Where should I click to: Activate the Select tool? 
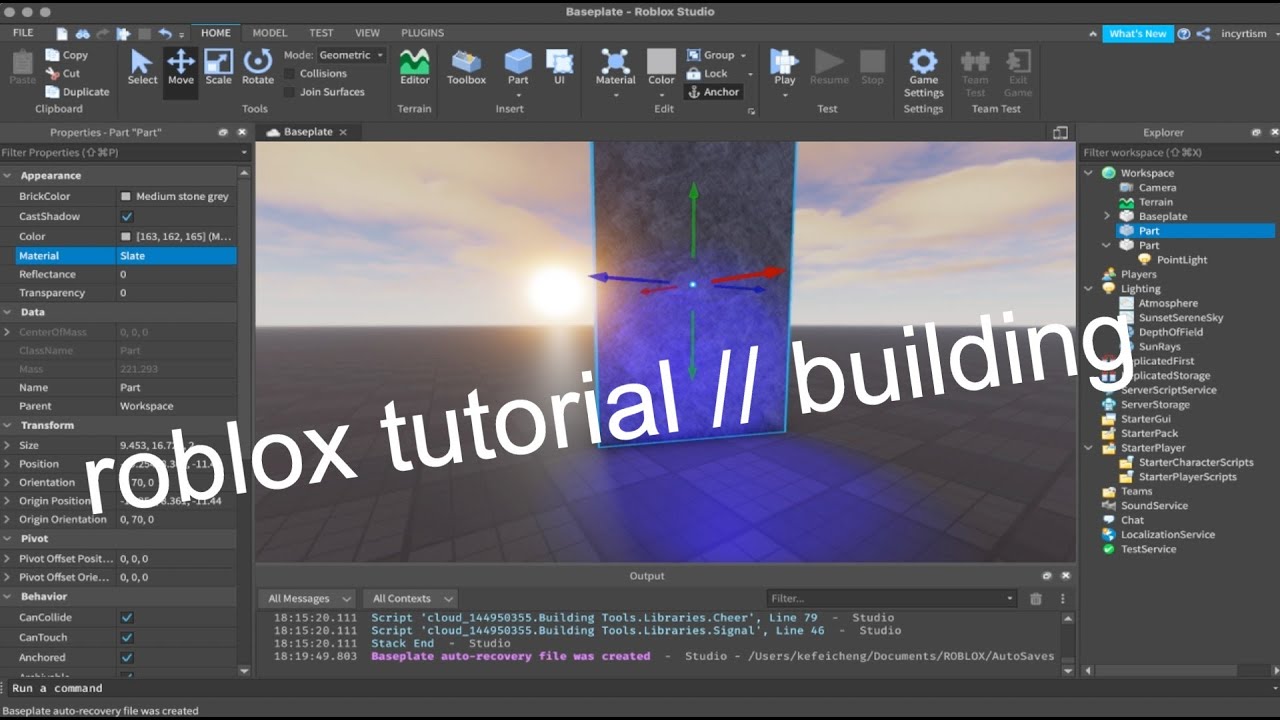tap(142, 67)
